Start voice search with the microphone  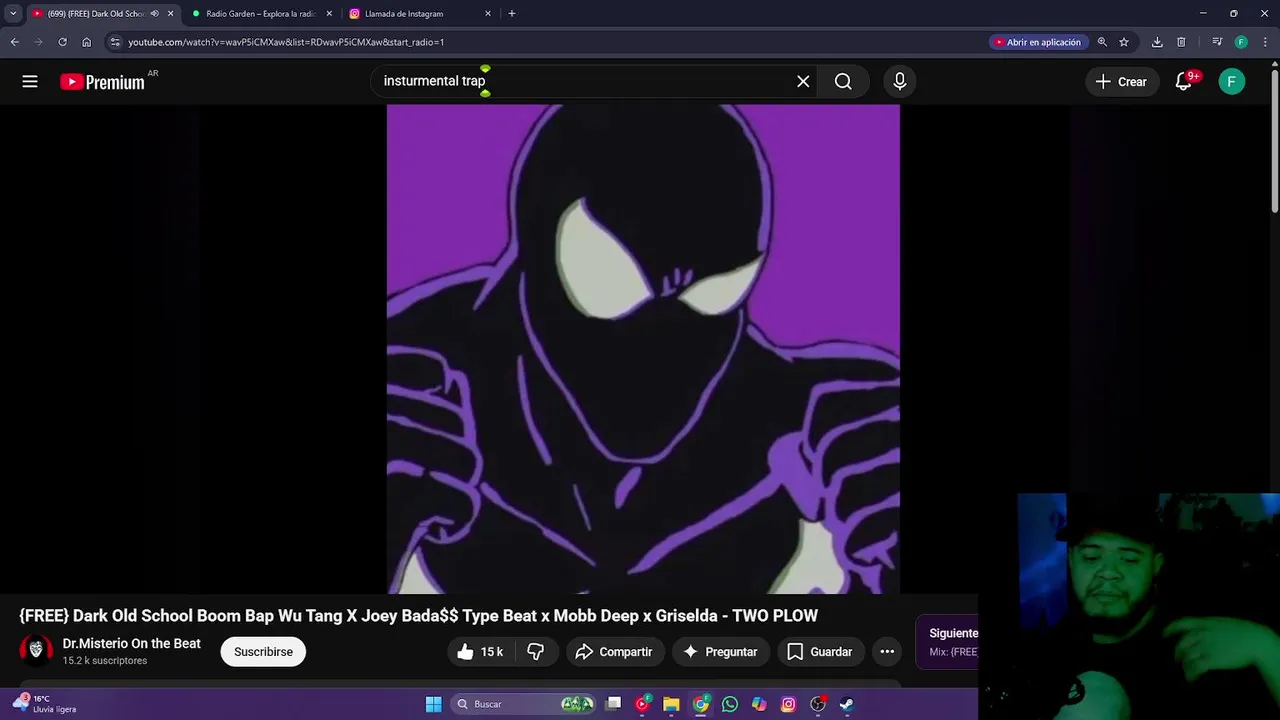(x=900, y=82)
